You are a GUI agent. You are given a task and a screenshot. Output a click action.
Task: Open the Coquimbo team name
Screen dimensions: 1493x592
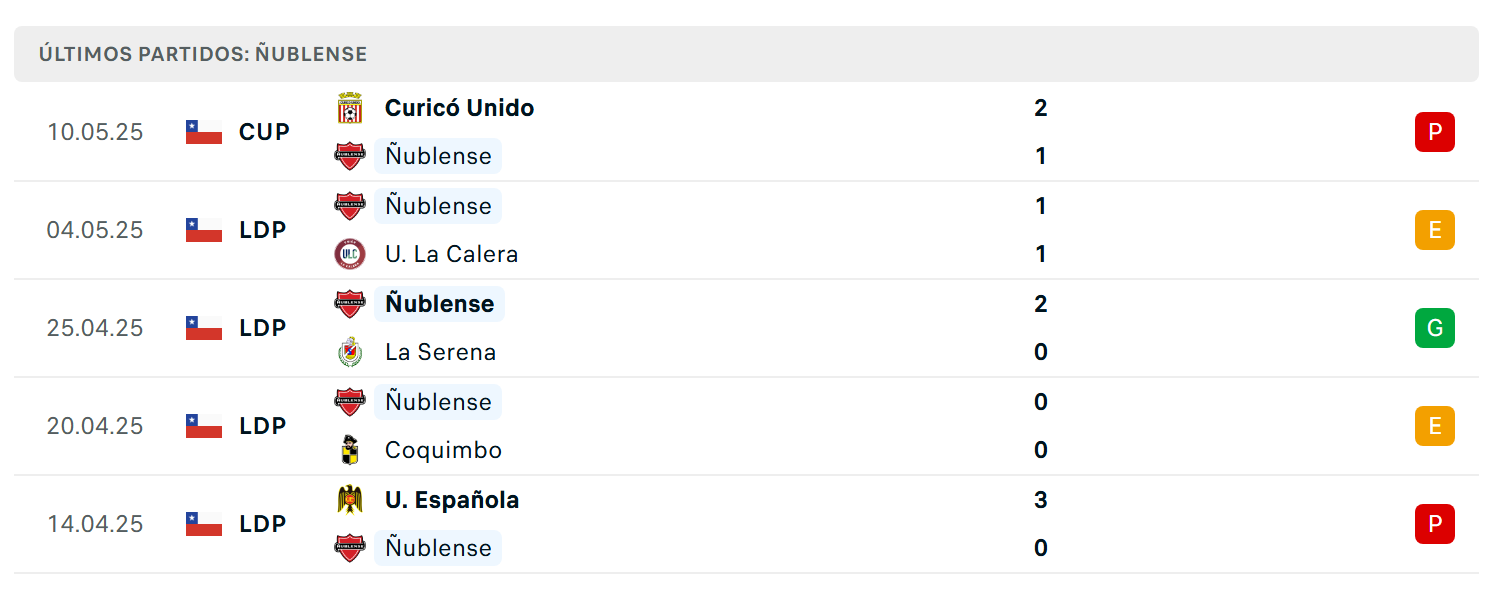point(443,450)
